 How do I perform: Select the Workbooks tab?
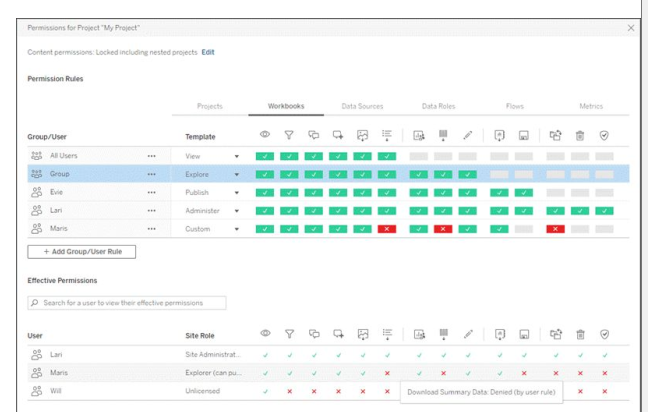coord(286,106)
